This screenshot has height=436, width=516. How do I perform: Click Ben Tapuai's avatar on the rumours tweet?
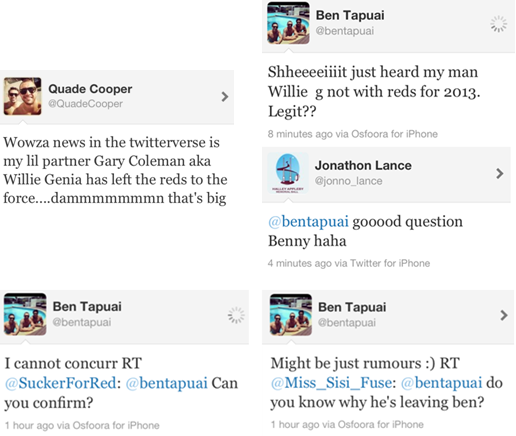click(291, 315)
